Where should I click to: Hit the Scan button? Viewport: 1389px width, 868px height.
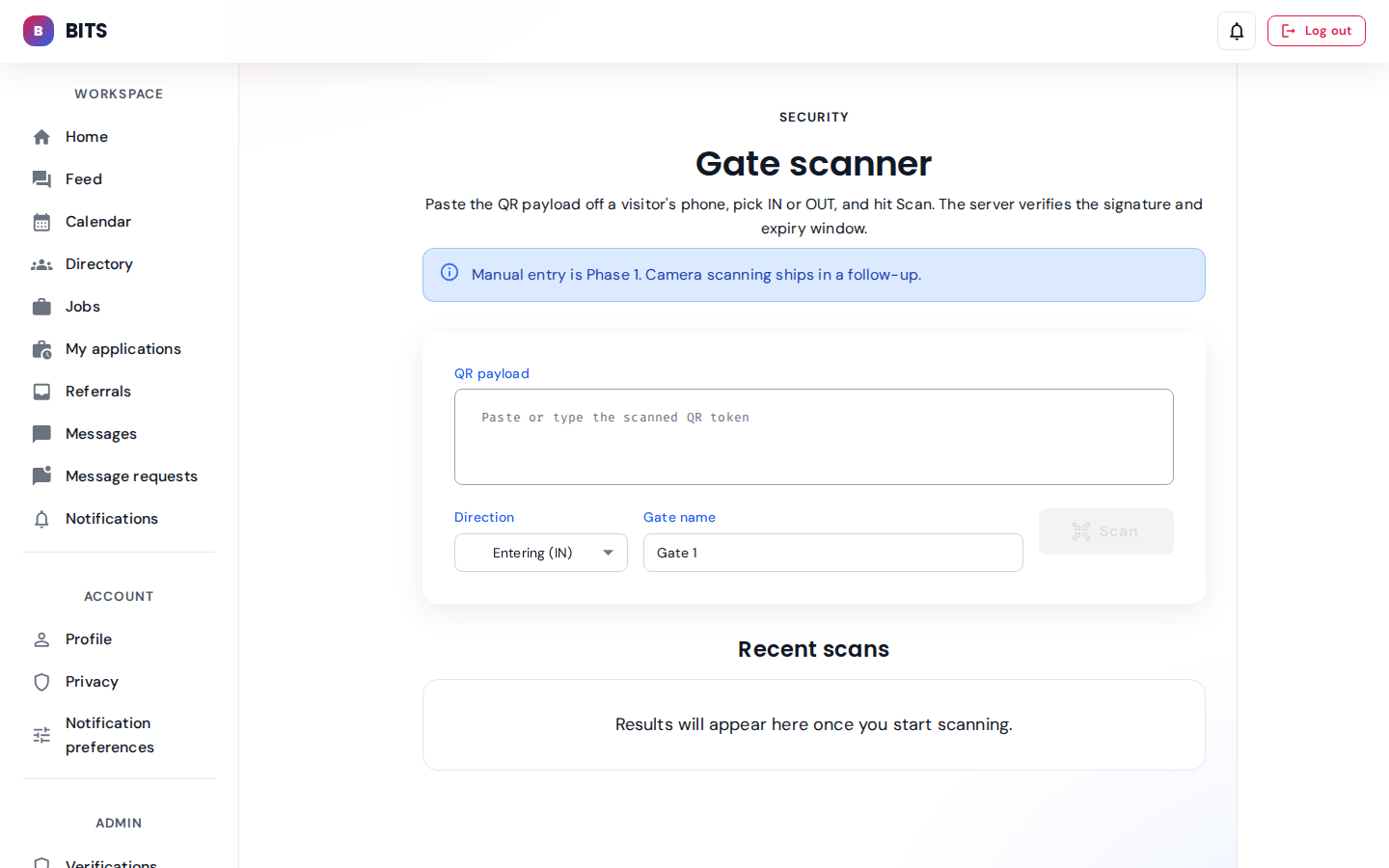coord(1105,531)
